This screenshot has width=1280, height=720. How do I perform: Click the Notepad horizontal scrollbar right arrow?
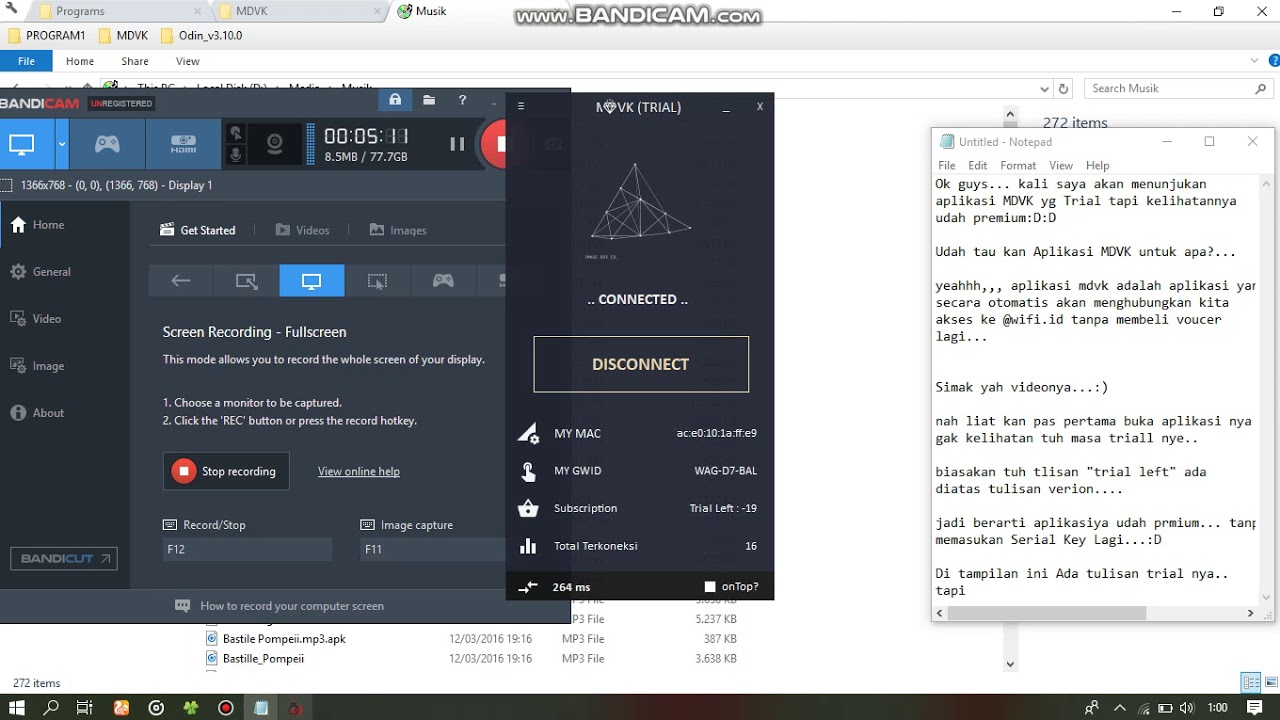[x=1250, y=613]
